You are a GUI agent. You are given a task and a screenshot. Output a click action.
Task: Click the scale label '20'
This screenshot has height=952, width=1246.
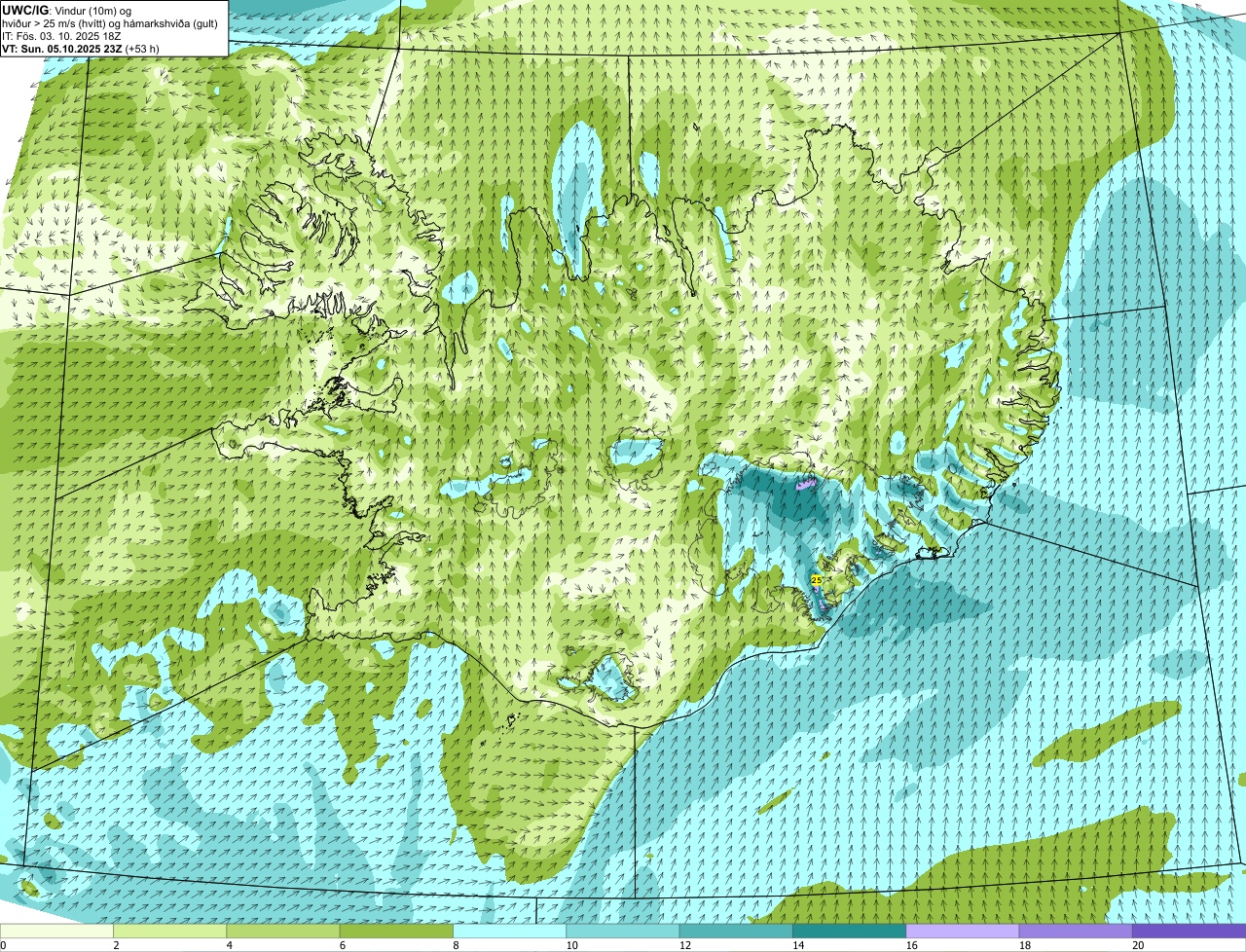coord(1138,945)
